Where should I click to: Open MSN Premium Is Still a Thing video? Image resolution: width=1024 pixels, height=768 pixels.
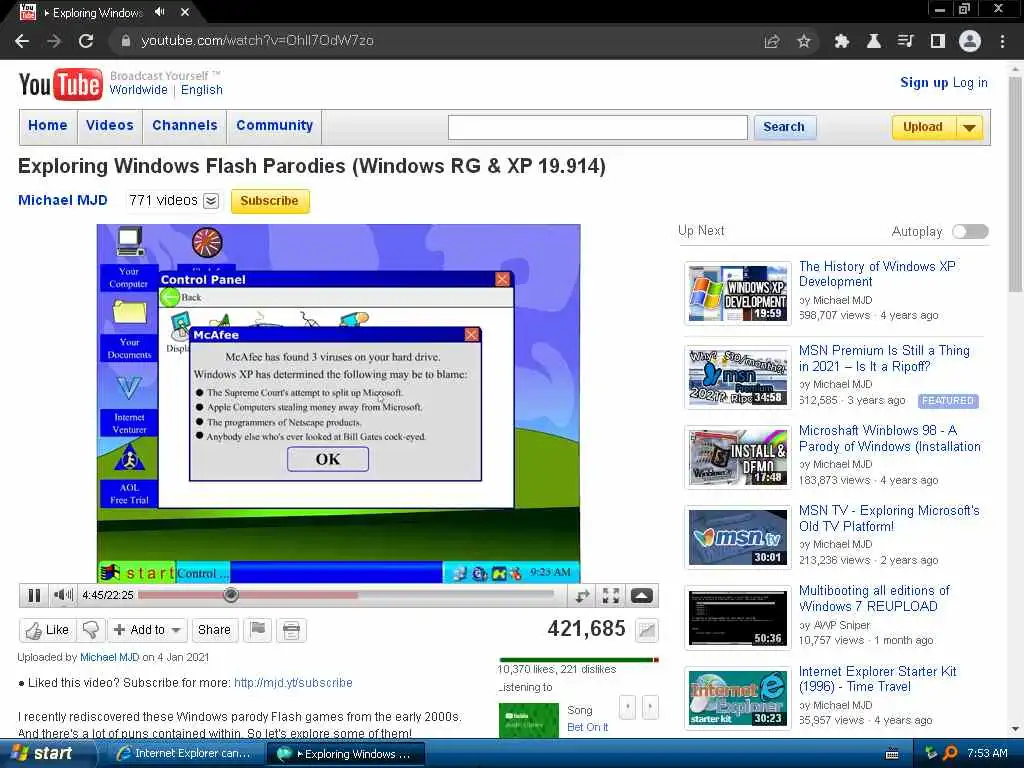pyautogui.click(x=884, y=358)
